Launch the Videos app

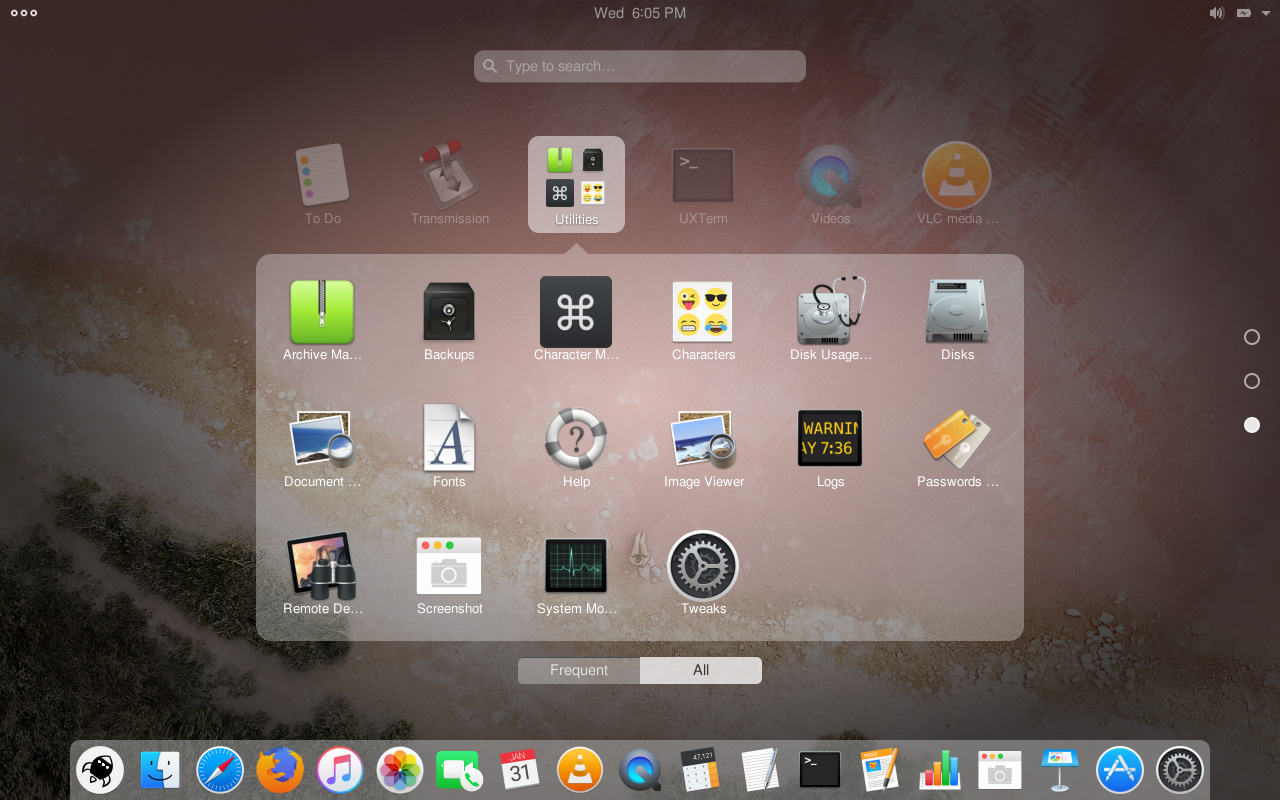pyautogui.click(x=830, y=184)
